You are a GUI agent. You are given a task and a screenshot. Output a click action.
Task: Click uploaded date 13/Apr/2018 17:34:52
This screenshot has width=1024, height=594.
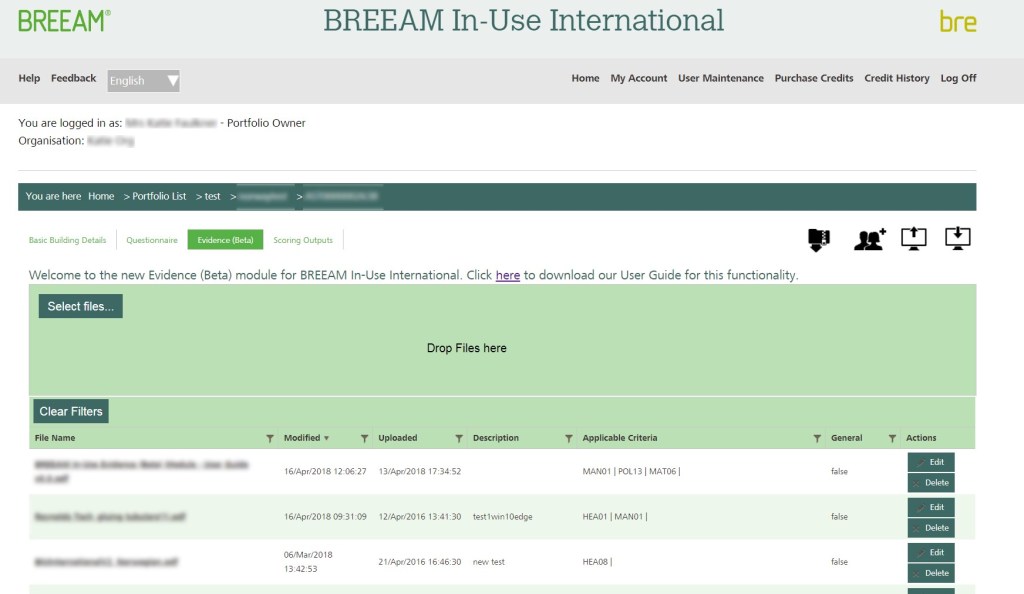(x=419, y=471)
